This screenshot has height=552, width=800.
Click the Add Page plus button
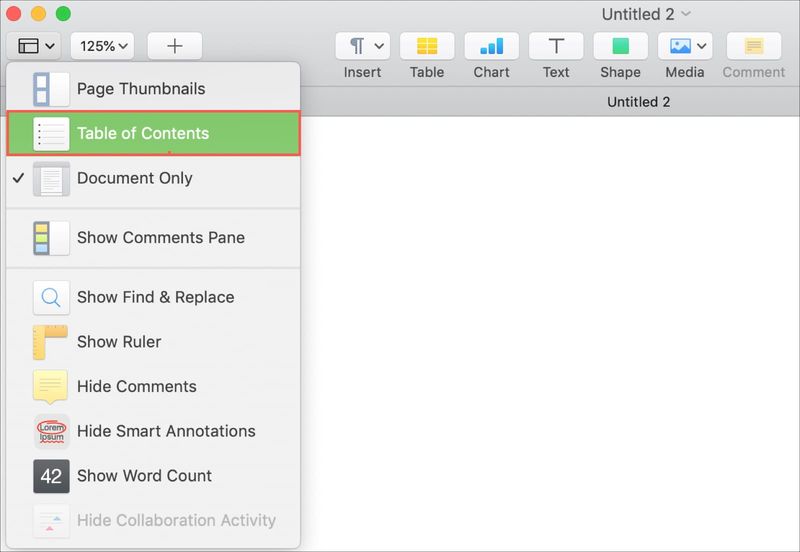[174, 46]
